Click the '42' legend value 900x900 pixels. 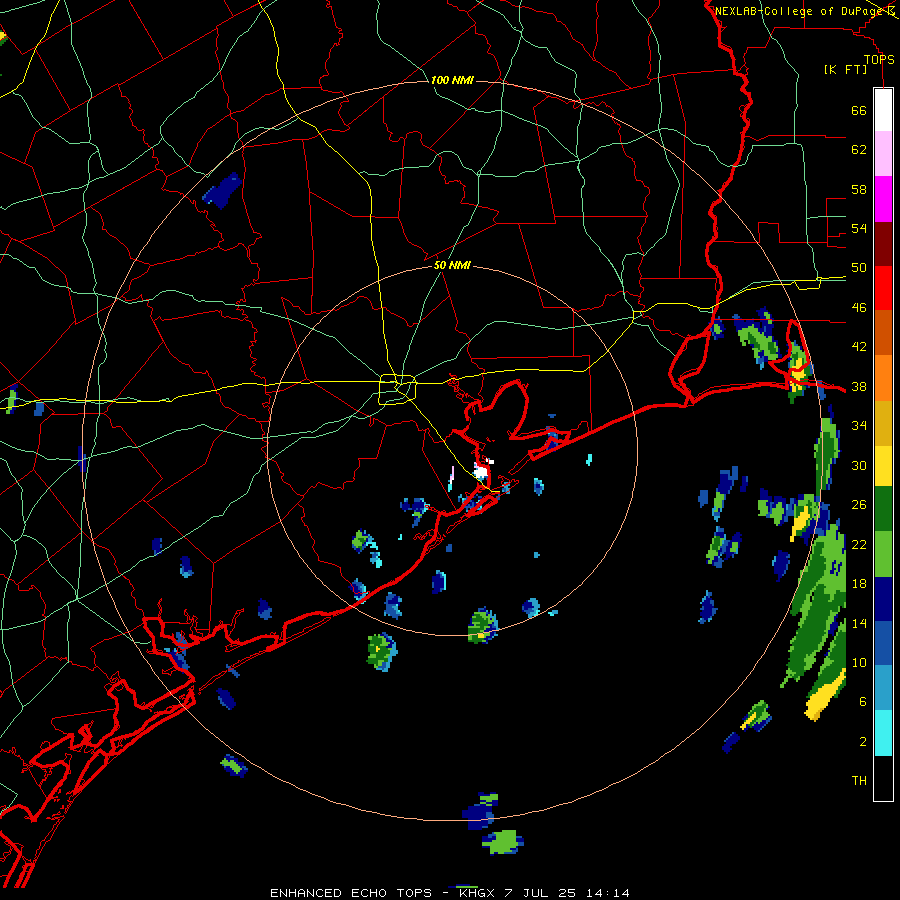pyautogui.click(x=859, y=347)
